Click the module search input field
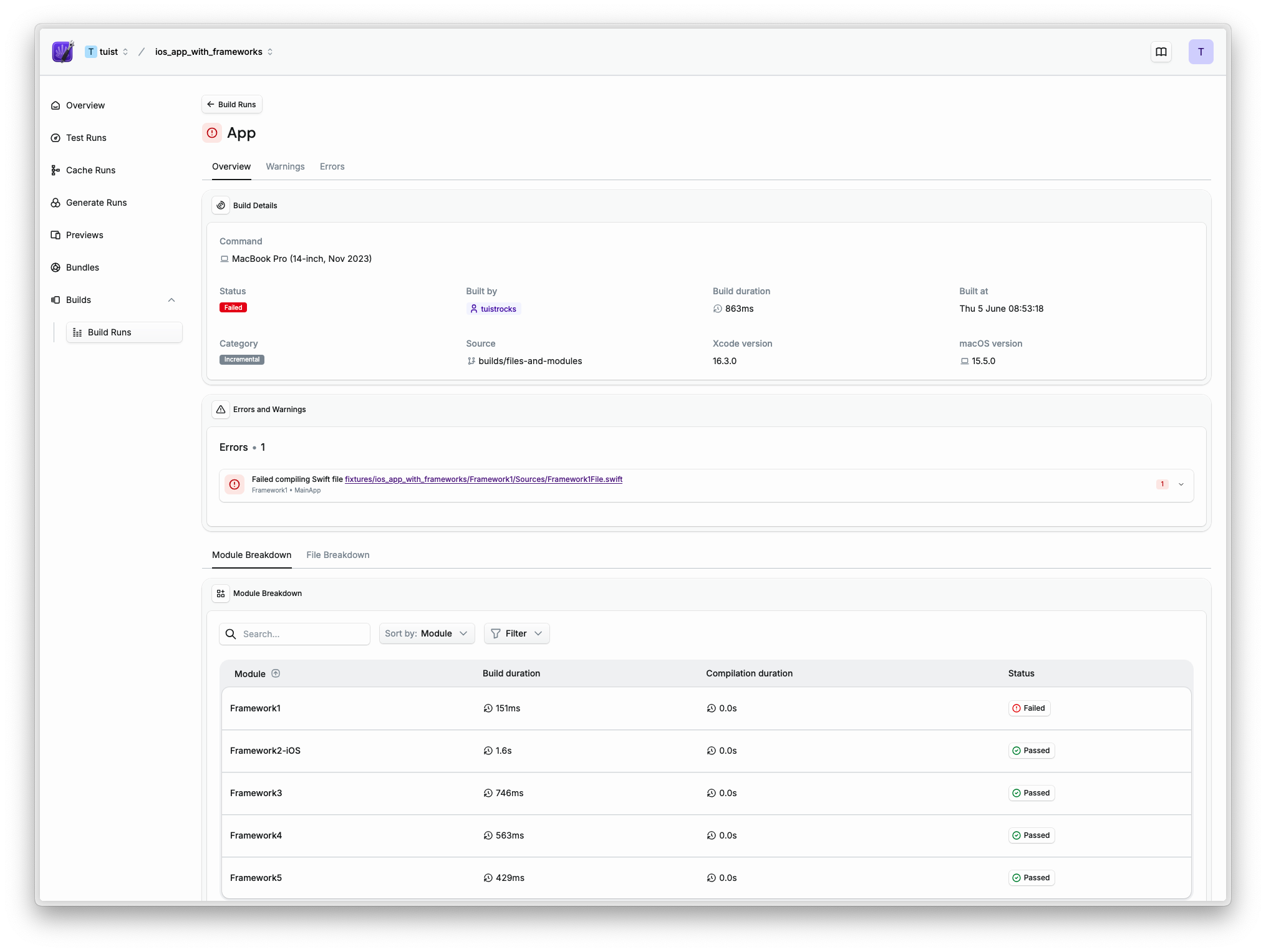Screen dimensions: 1266x952 (x=294, y=633)
